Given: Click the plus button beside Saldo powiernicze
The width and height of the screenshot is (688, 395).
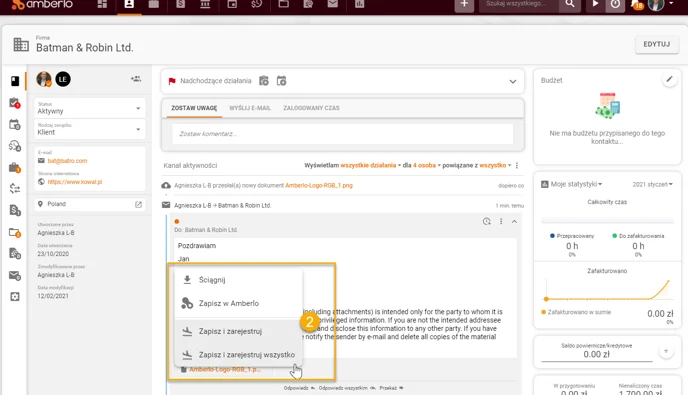Looking at the screenshot, I should click(666, 351).
